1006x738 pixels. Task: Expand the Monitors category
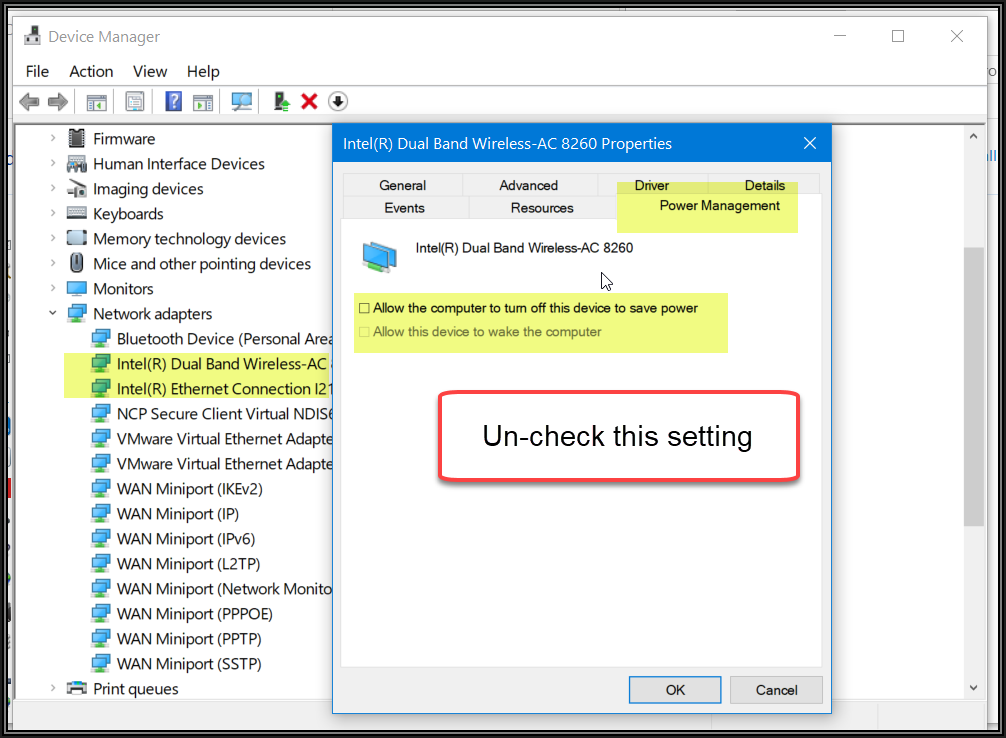(53, 289)
